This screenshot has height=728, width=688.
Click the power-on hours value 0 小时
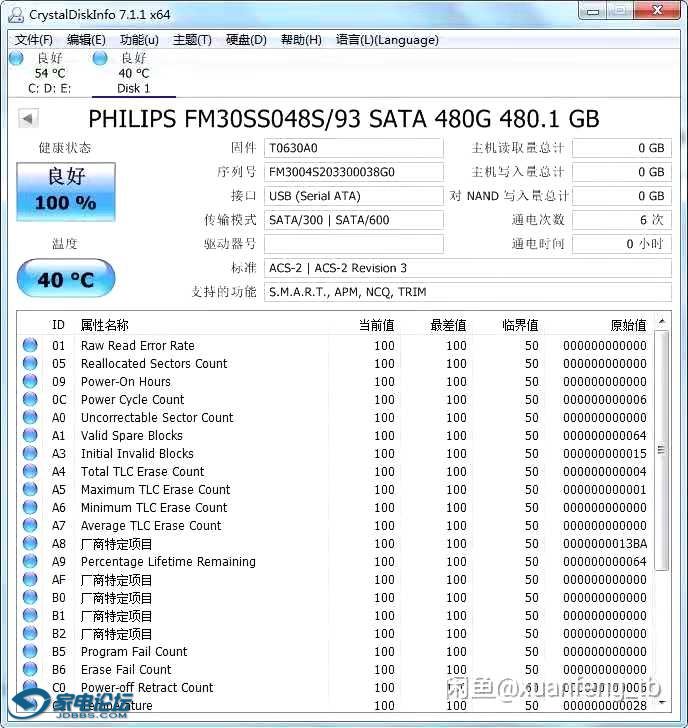pyautogui.click(x=622, y=244)
